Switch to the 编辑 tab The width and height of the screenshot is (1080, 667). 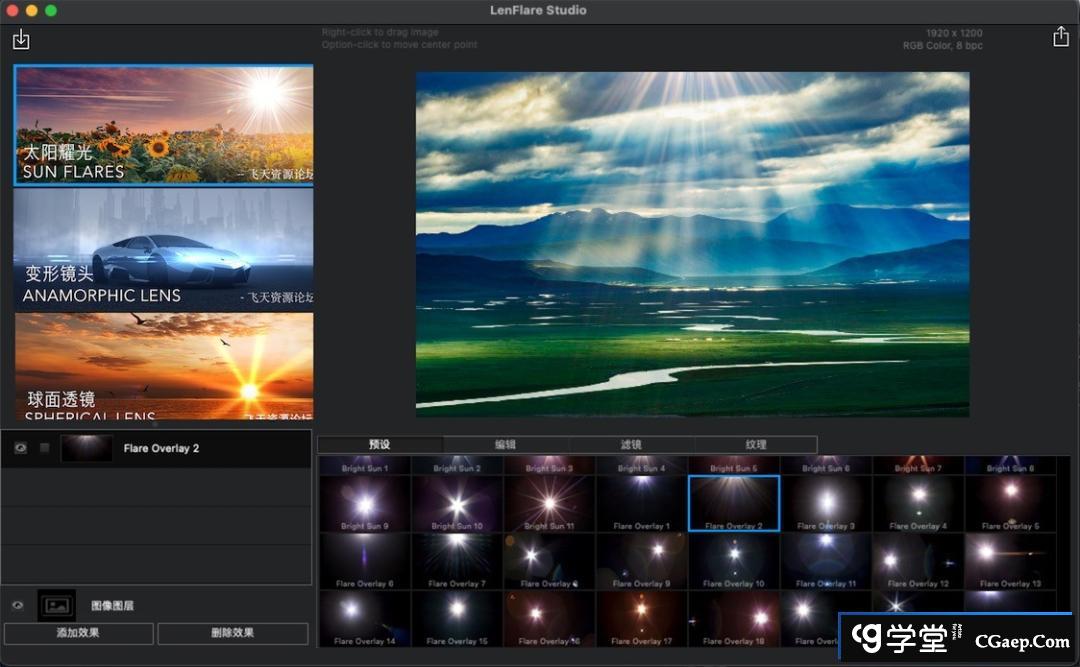coord(505,445)
